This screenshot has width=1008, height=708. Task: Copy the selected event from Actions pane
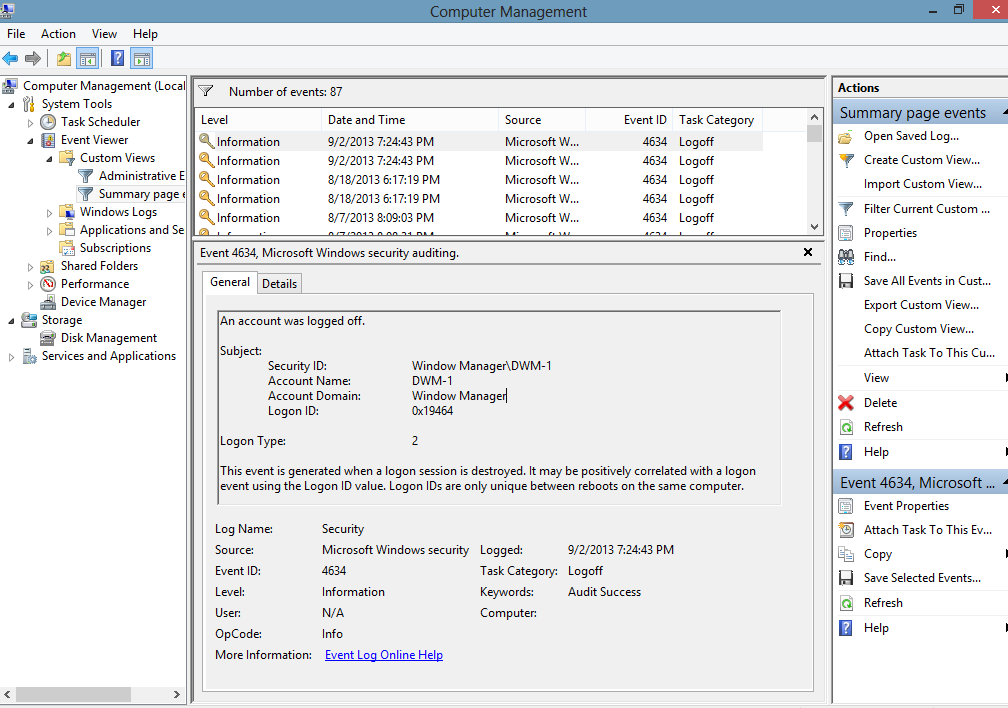tap(877, 553)
